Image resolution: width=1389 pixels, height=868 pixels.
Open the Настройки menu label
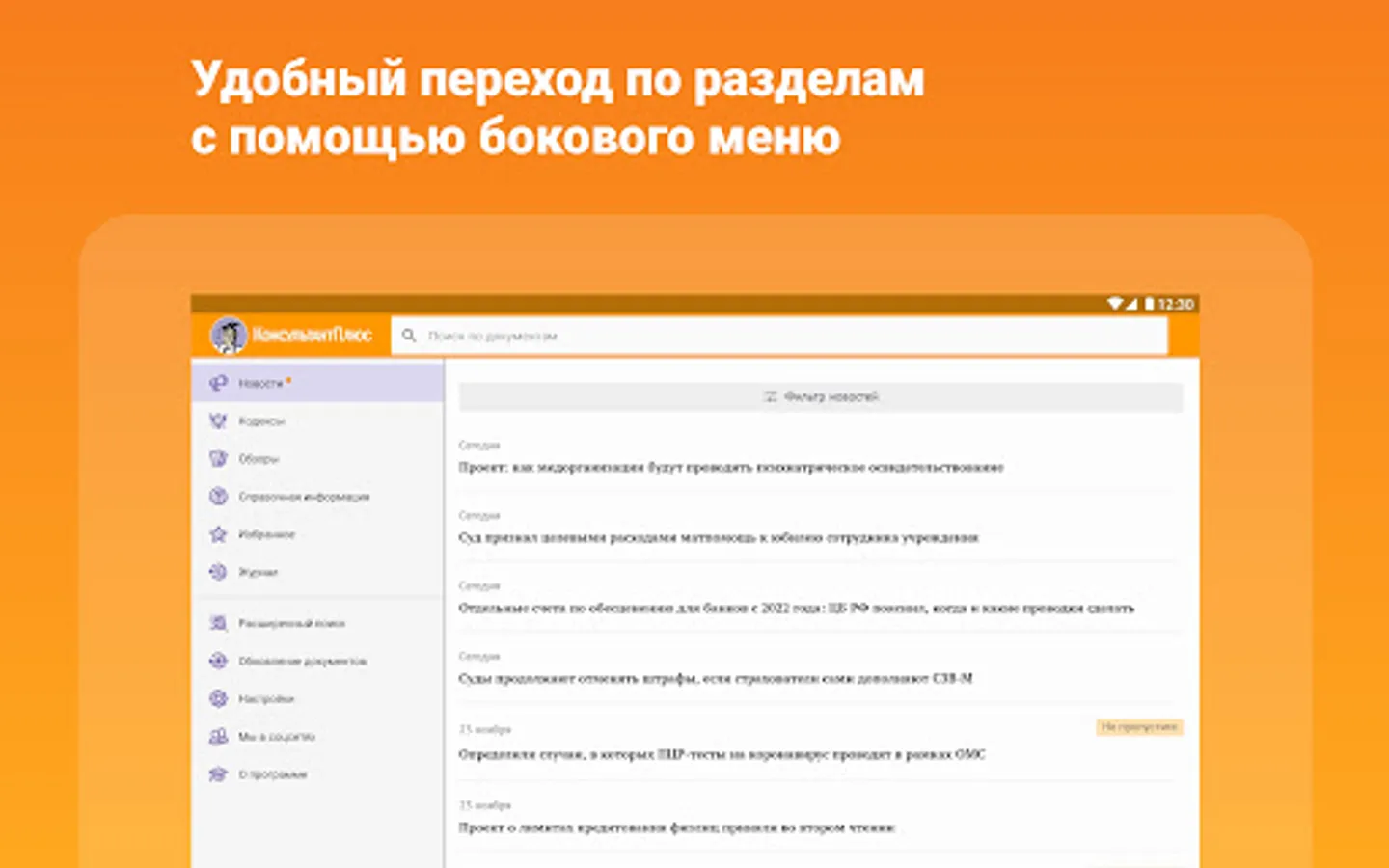(266, 698)
